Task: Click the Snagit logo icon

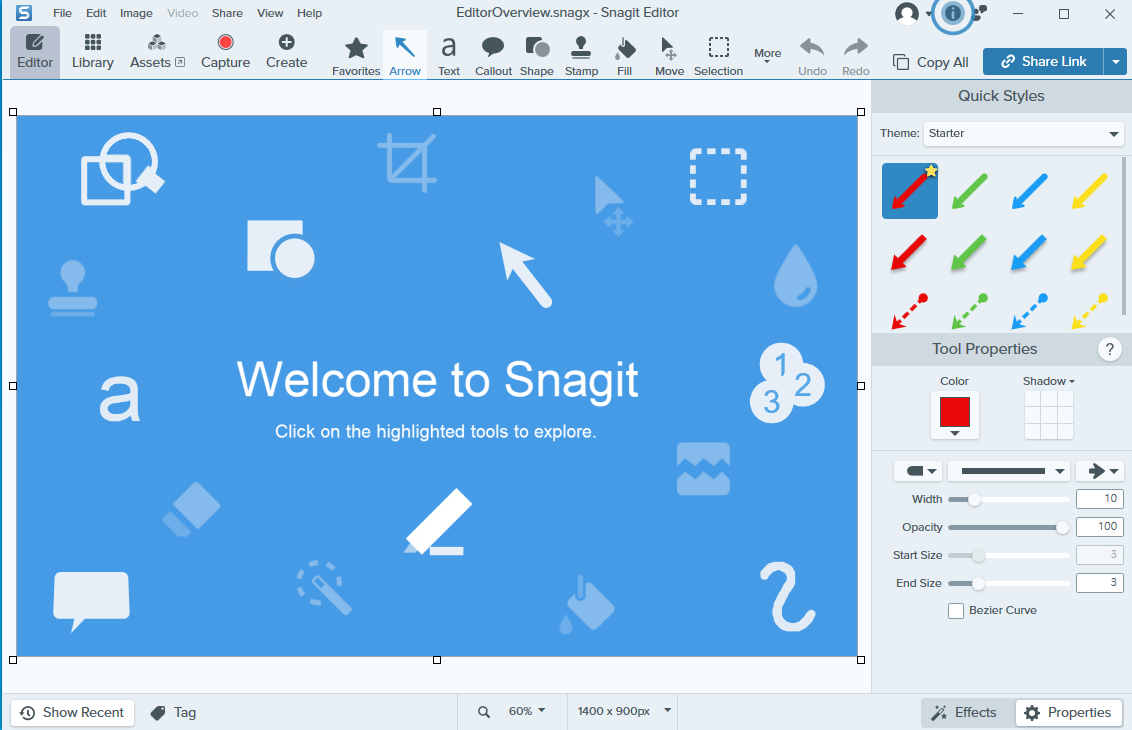Action: (x=25, y=13)
